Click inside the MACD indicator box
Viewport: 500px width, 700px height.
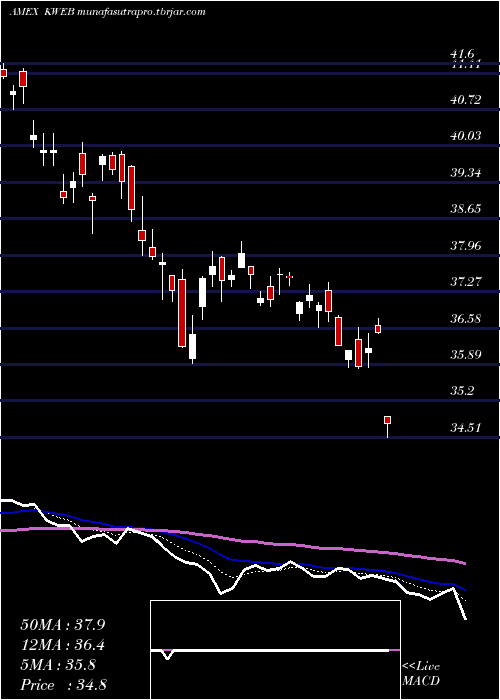click(275, 650)
